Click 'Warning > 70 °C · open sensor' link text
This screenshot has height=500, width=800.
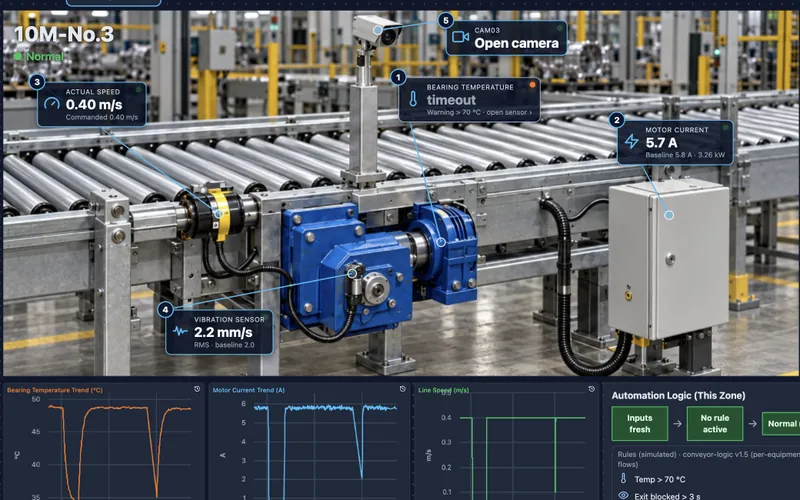pyautogui.click(x=479, y=112)
